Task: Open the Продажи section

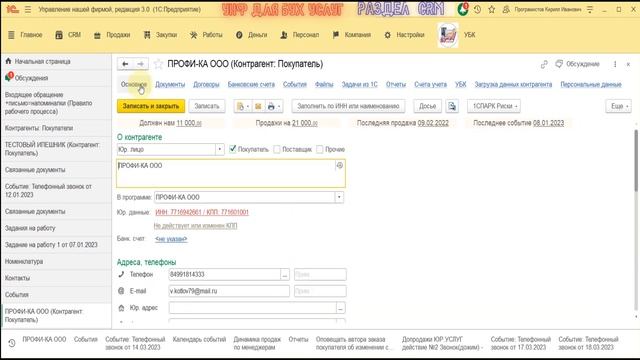Action: pos(112,35)
